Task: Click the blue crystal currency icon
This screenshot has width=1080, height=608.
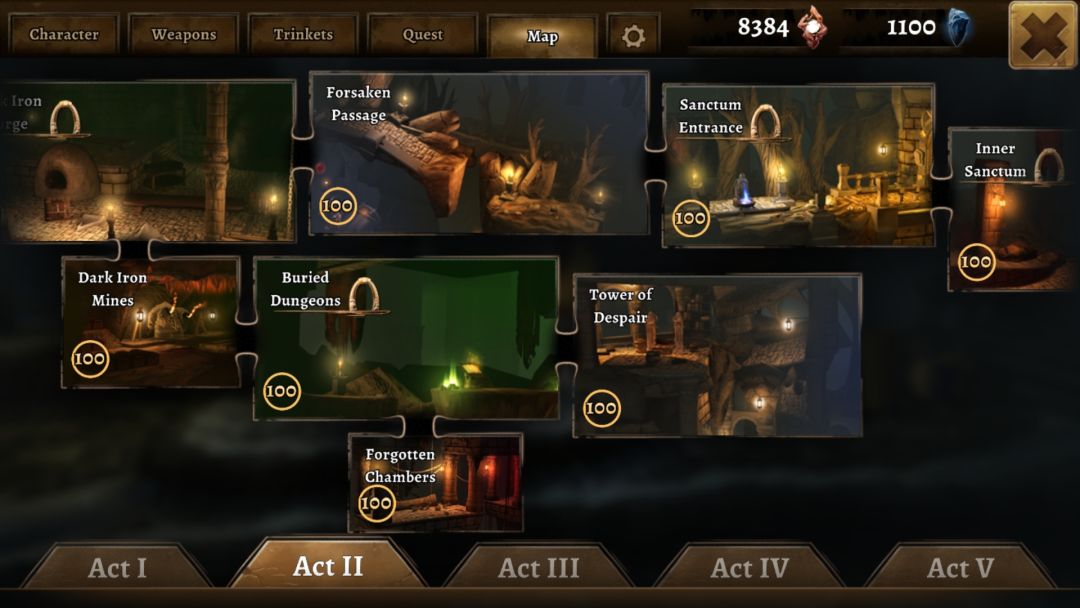Action: pos(957,28)
